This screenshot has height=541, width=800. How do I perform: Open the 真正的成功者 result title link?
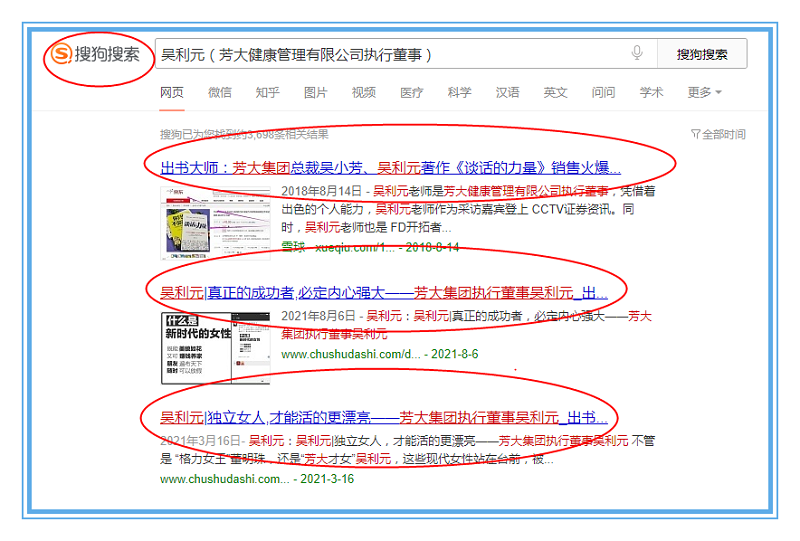point(384,293)
